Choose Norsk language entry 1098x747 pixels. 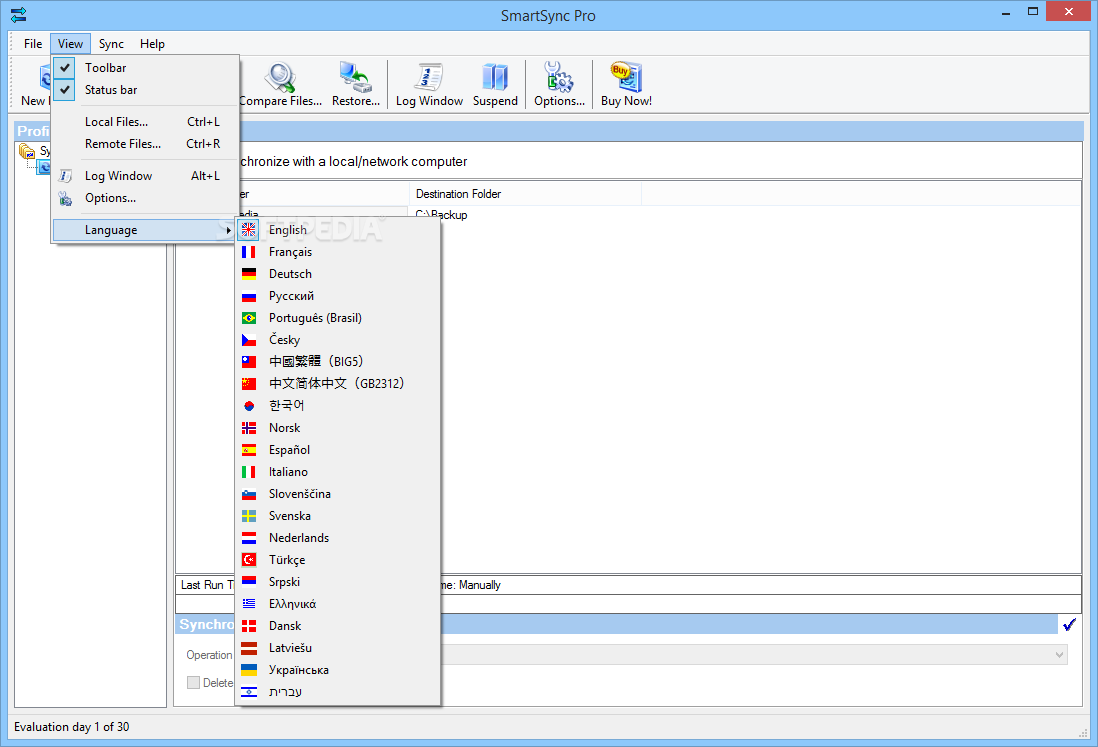point(338,428)
